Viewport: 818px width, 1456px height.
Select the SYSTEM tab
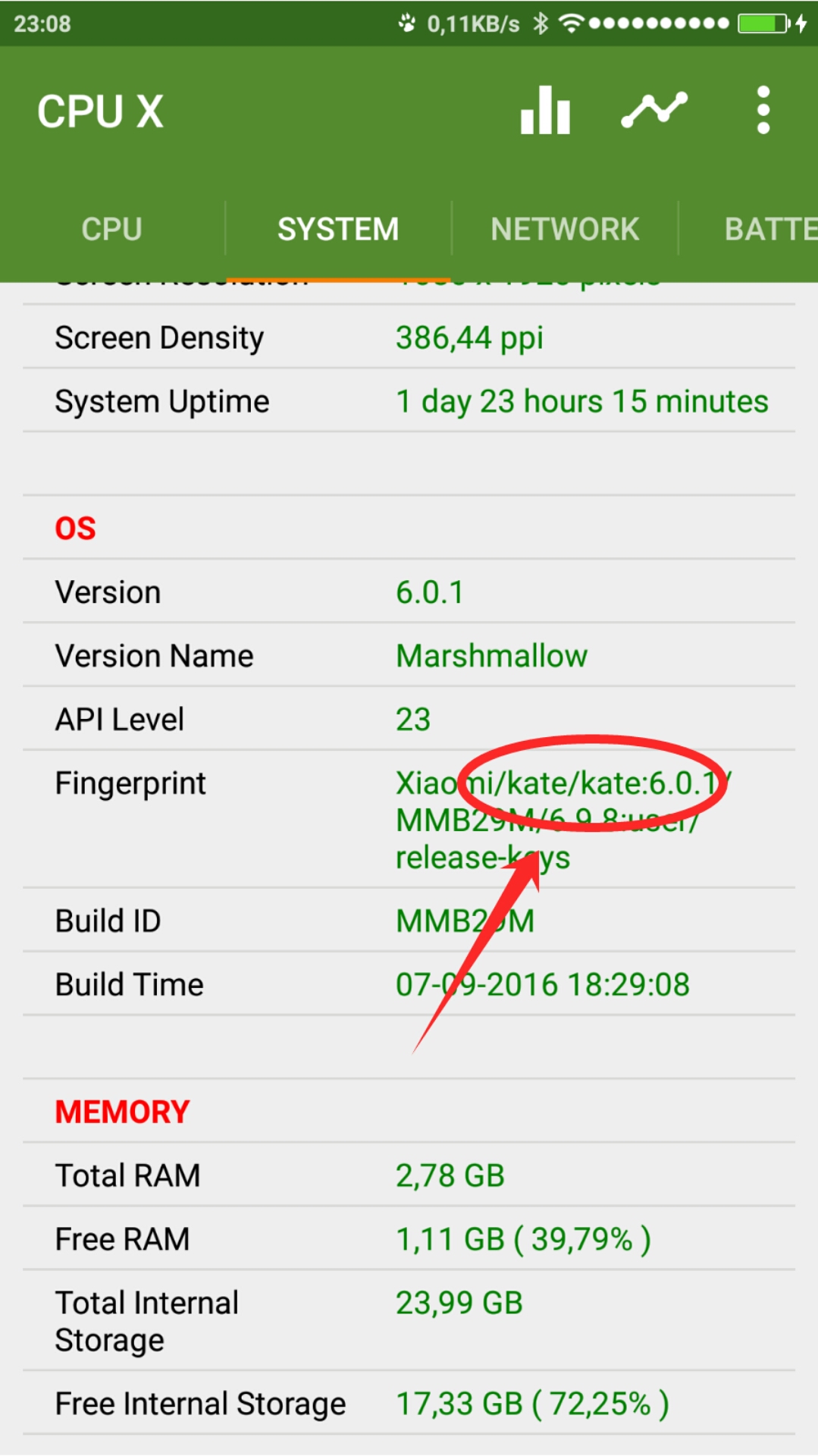tap(338, 229)
